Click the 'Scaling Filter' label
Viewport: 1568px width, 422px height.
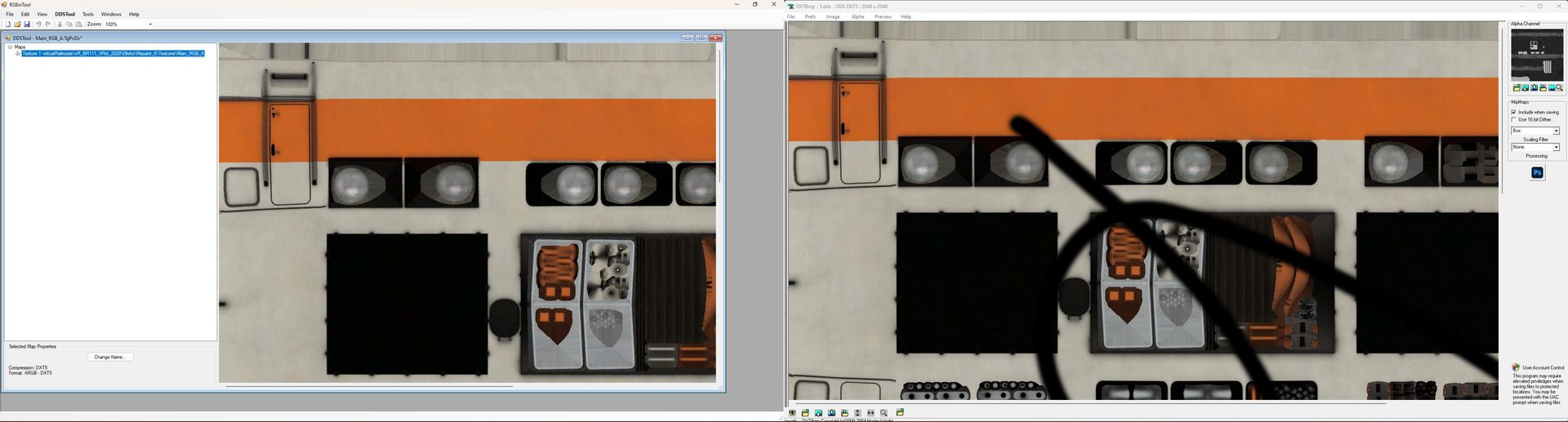[x=1536, y=139]
